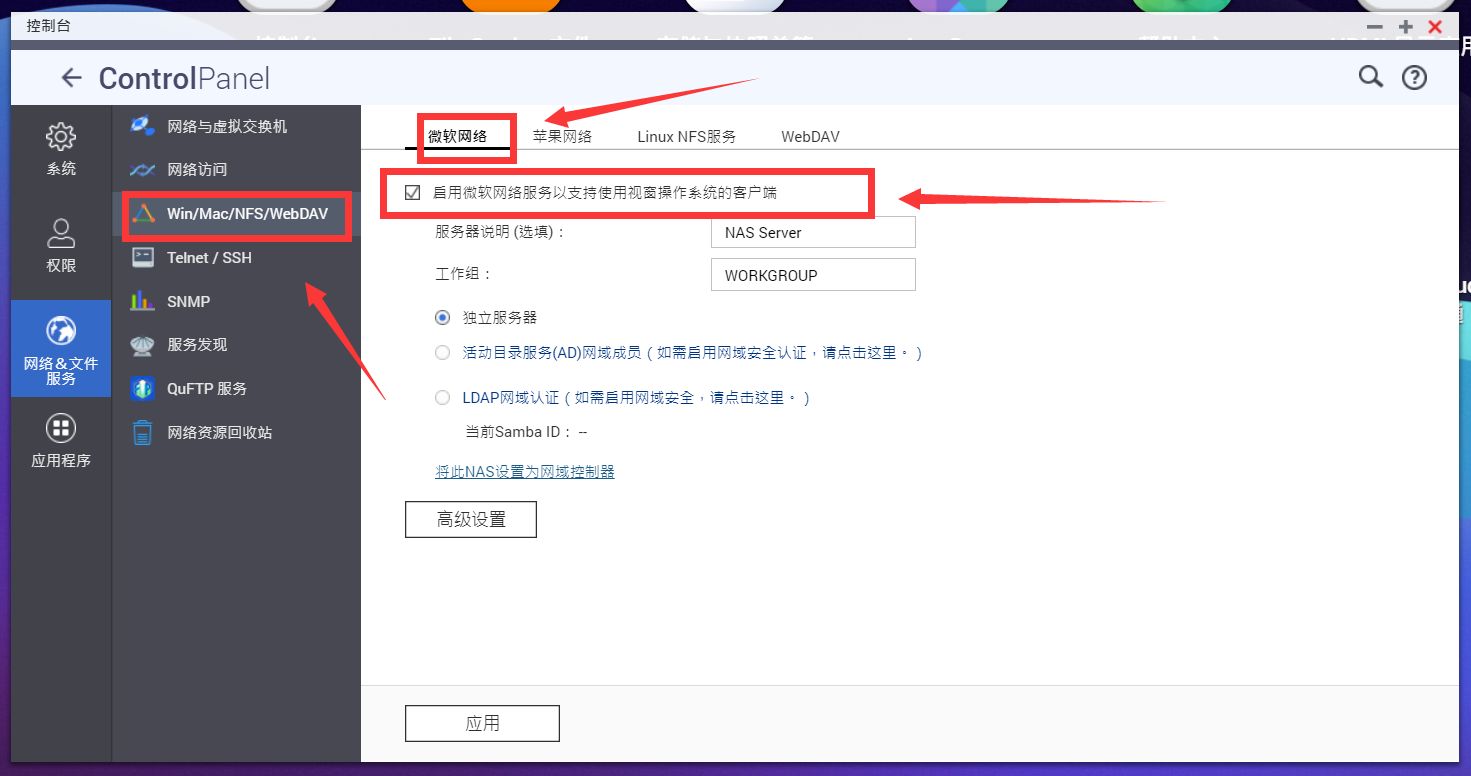Switch to the 微软网络 tab
Viewport: 1471px width, 776px height.
(x=458, y=137)
